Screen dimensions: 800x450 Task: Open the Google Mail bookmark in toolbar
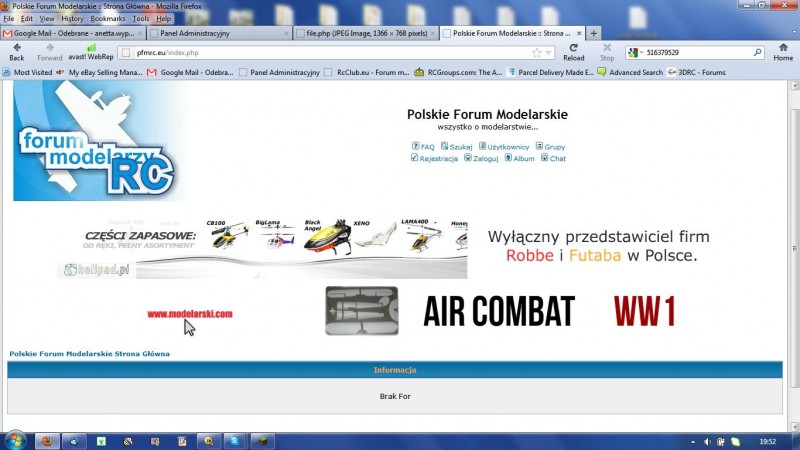[190, 72]
